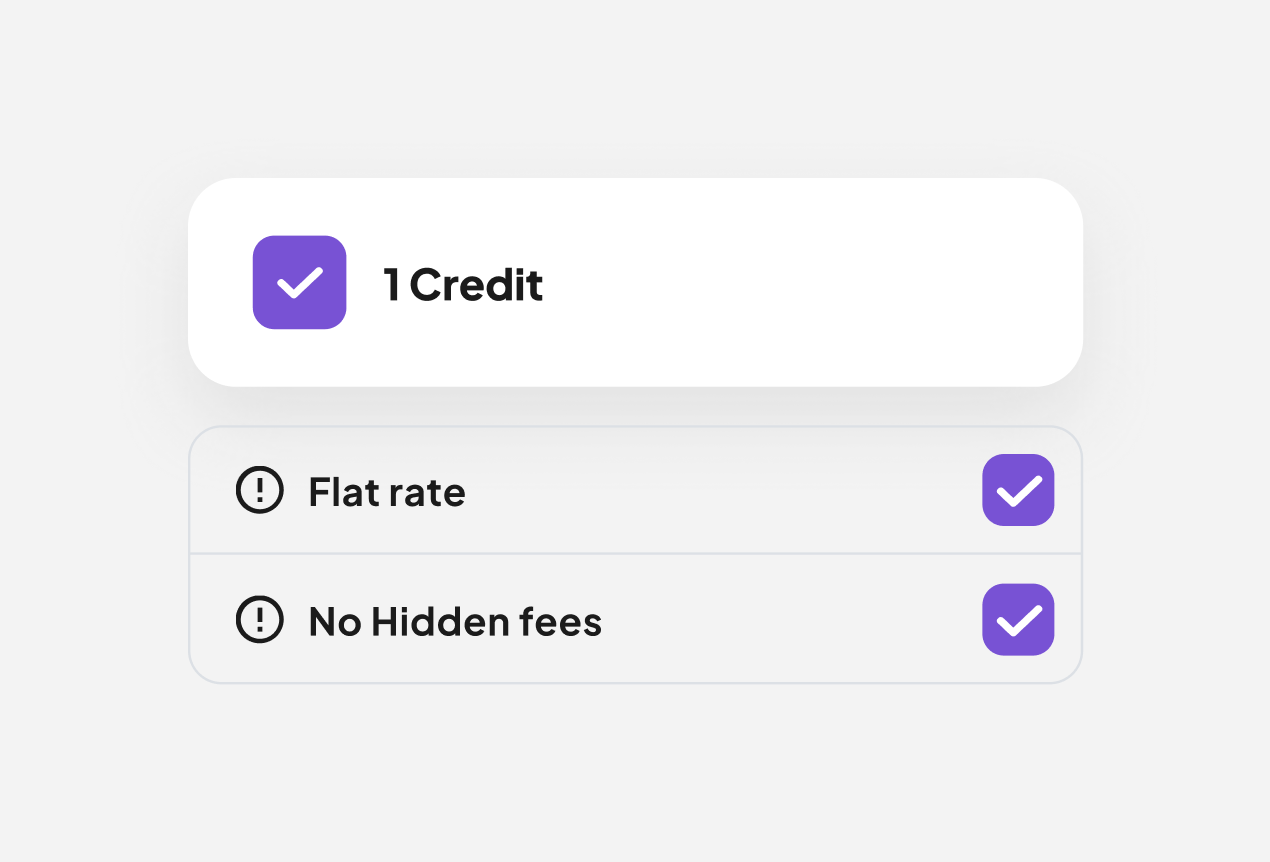This screenshot has width=1270, height=862.
Task: Click the exclamation info icon beside Flat rate
Action: point(259,490)
